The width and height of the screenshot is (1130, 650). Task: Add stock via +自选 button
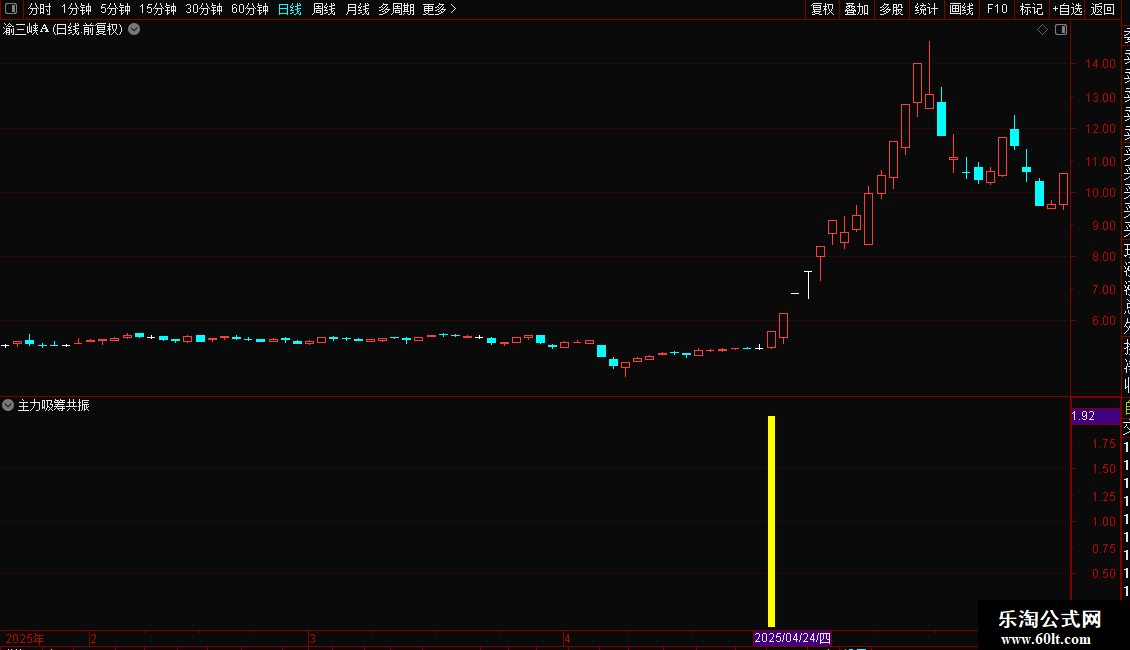coord(1067,9)
